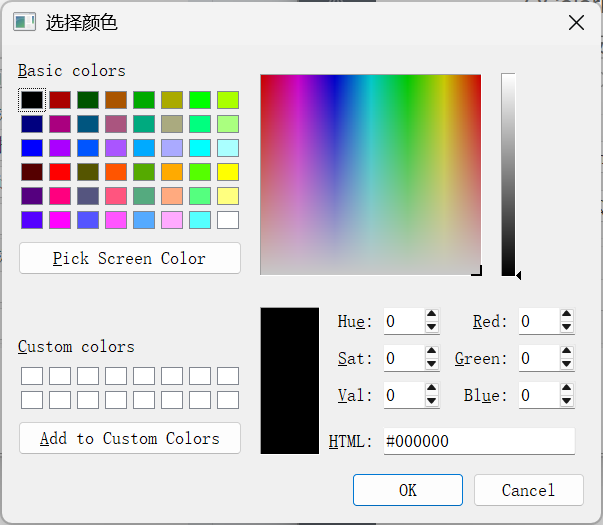This screenshot has height=525, width=603.
Task: Click Add to Custom Colors button
Action: click(130, 438)
